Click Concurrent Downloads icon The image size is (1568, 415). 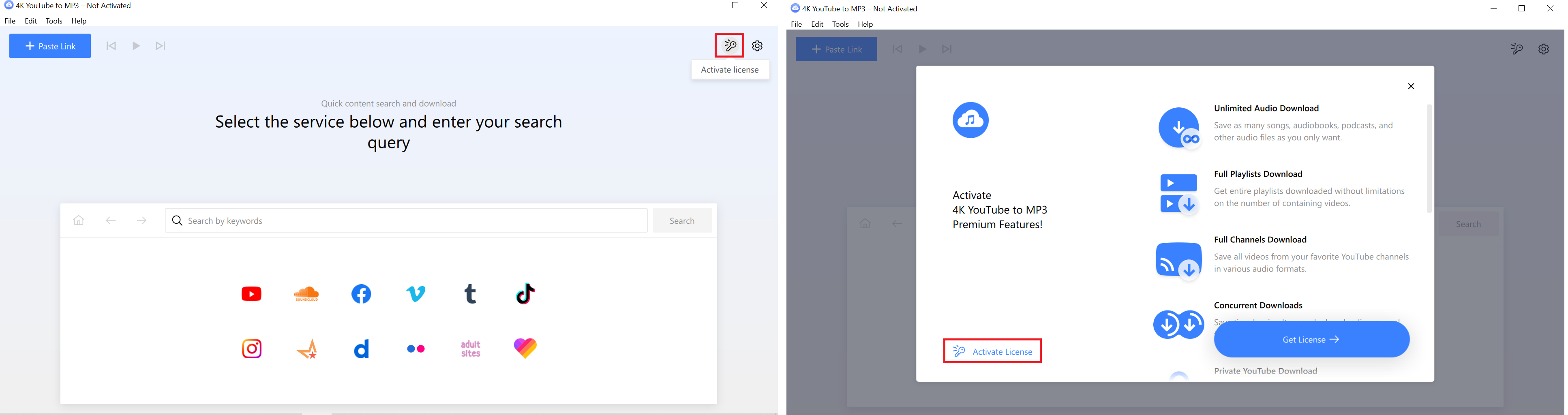pyautogui.click(x=1178, y=324)
